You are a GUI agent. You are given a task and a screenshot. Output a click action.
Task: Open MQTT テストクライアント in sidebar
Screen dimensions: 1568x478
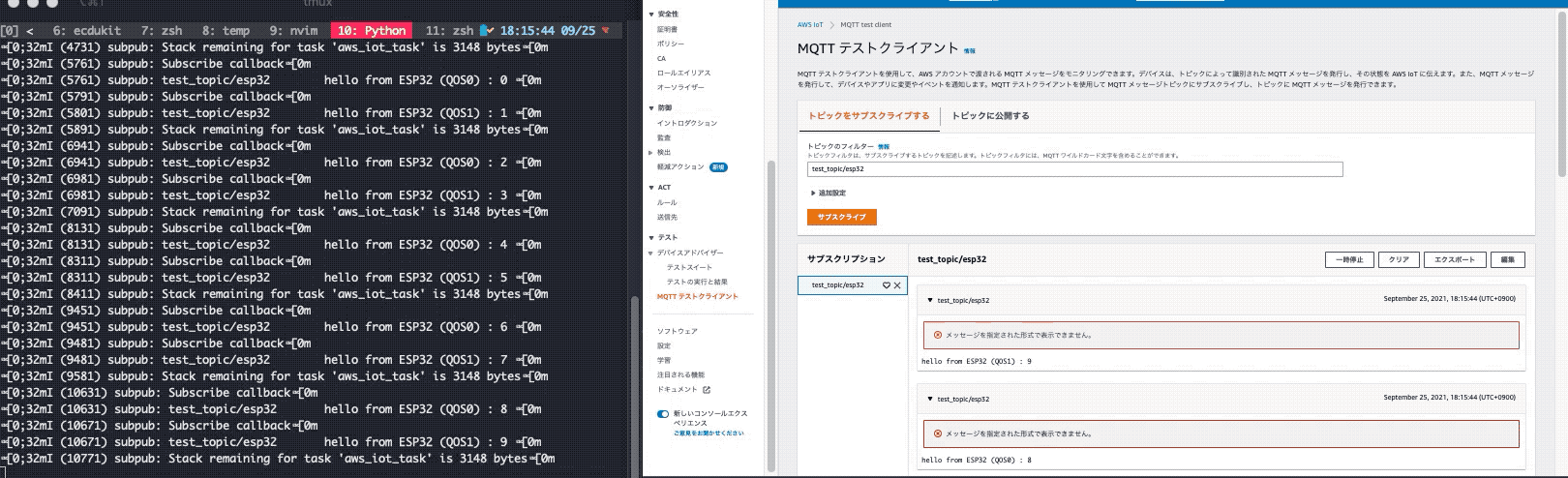coord(697,296)
